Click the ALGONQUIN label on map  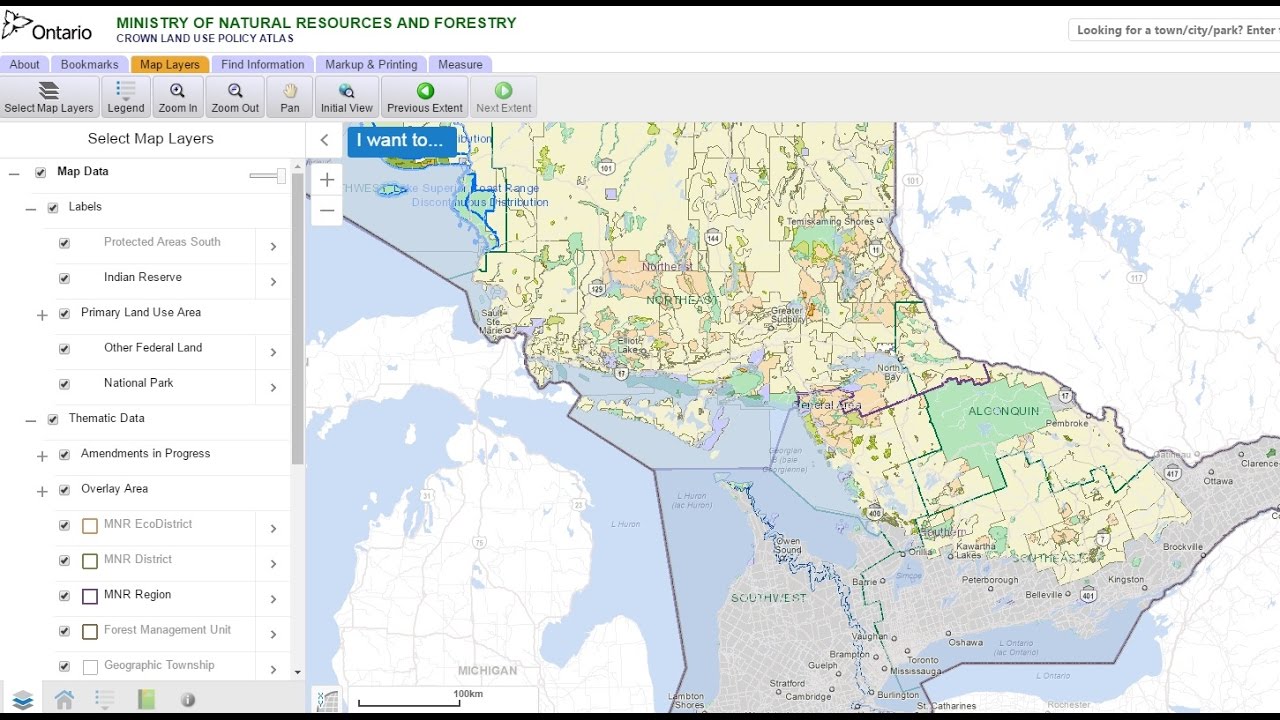click(1003, 411)
